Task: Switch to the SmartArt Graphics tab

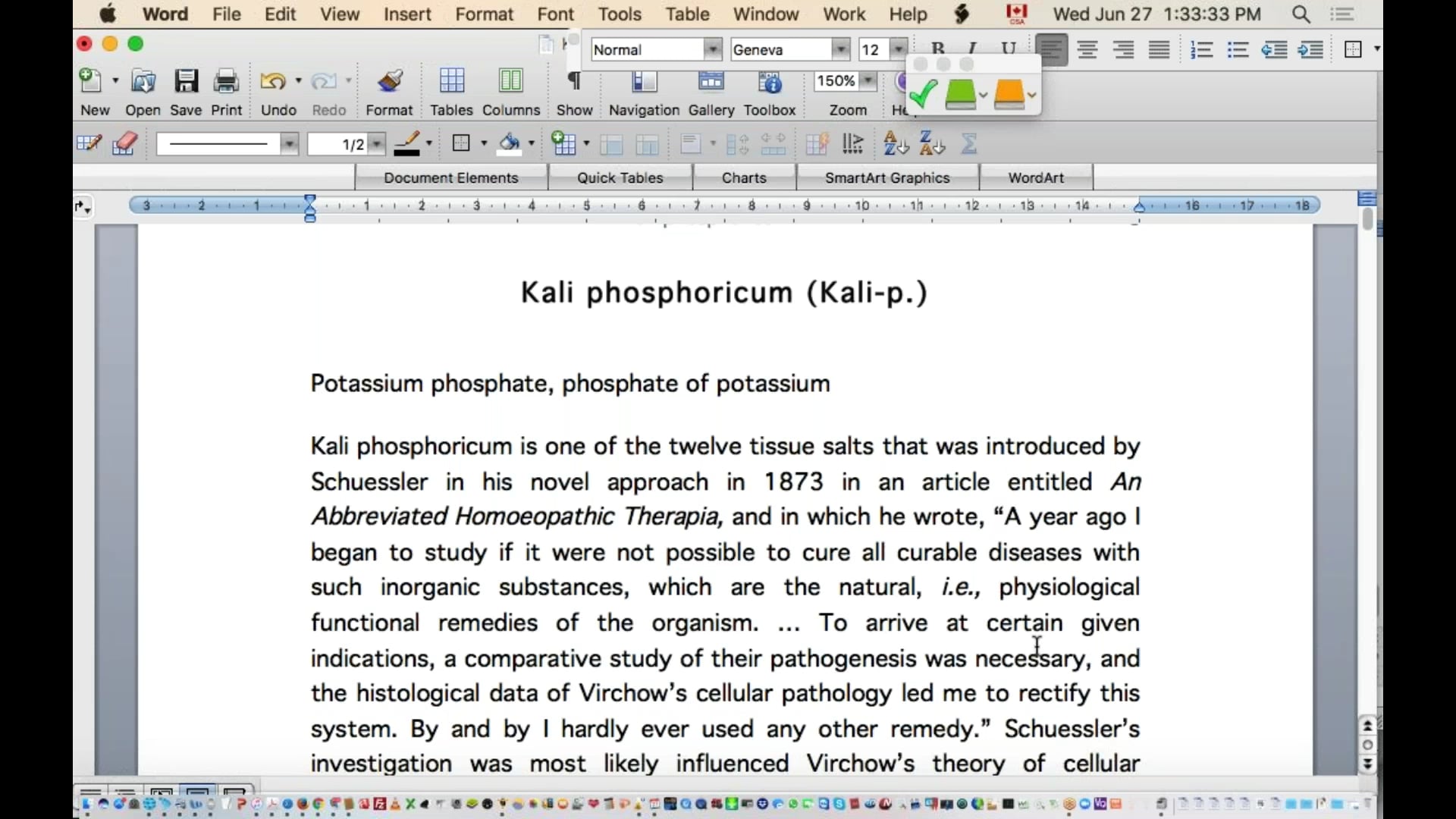Action: 886,177
